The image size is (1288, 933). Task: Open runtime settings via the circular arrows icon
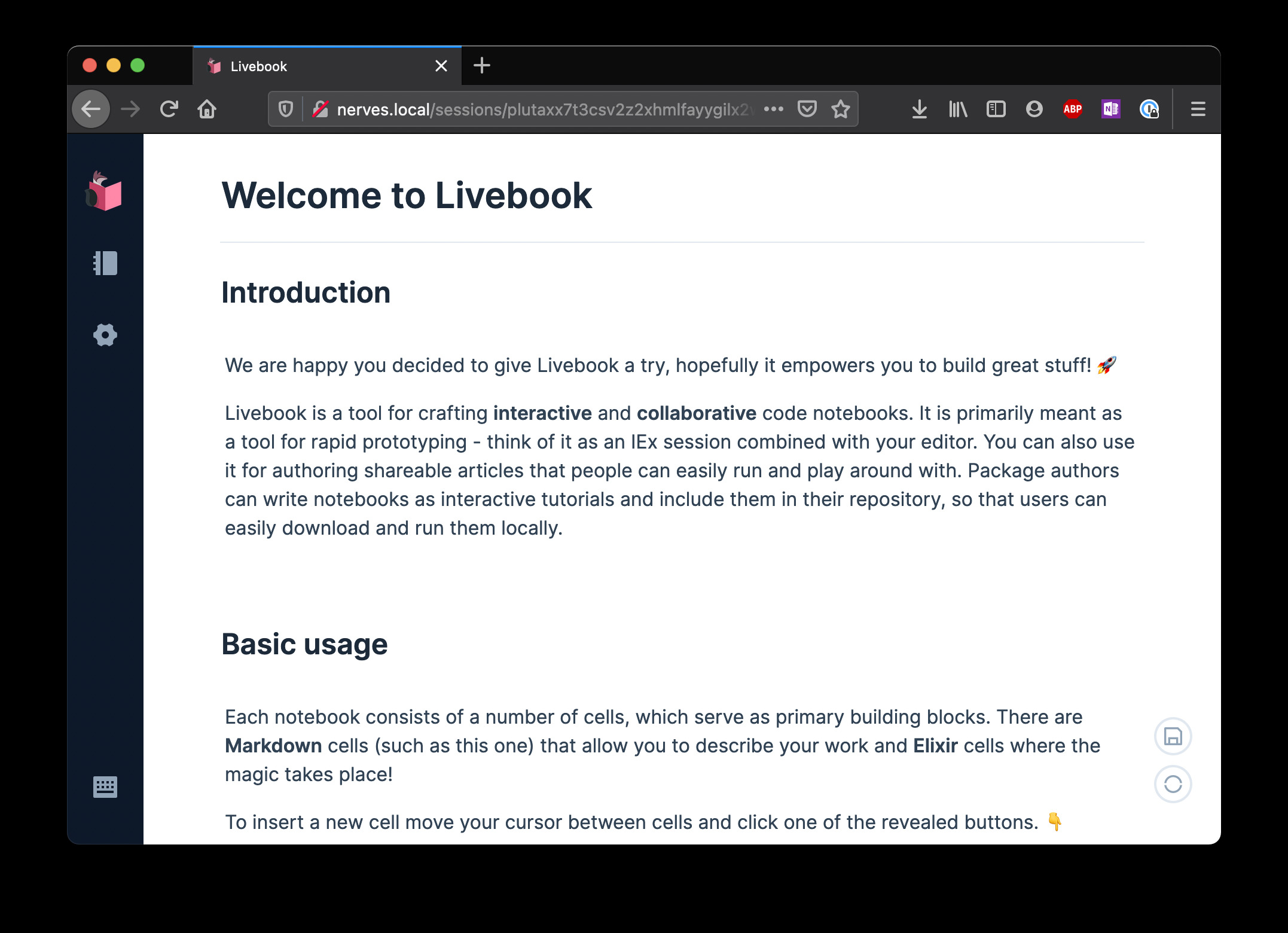pos(1172,784)
